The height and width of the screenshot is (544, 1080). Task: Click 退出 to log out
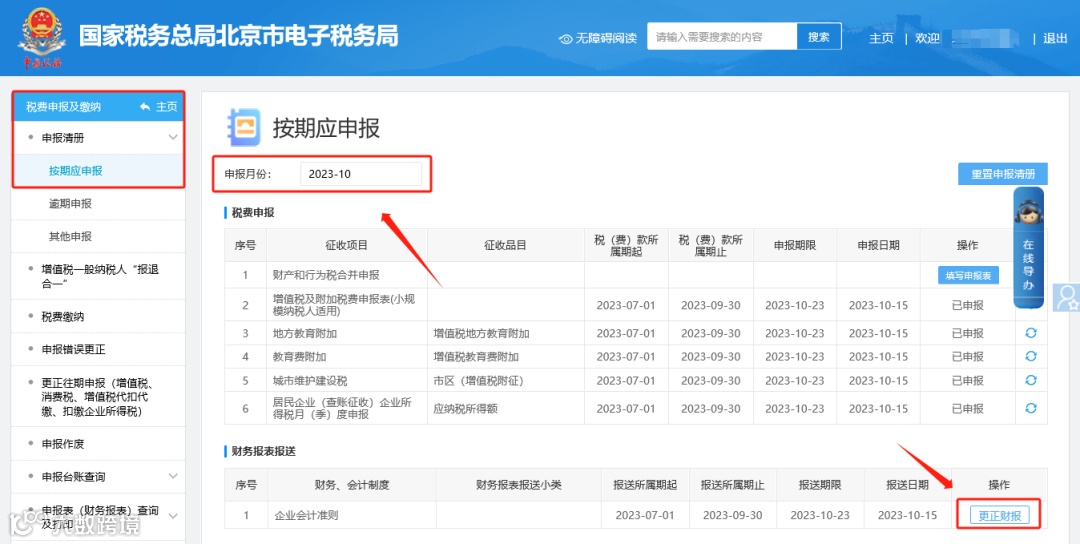[x=1055, y=39]
